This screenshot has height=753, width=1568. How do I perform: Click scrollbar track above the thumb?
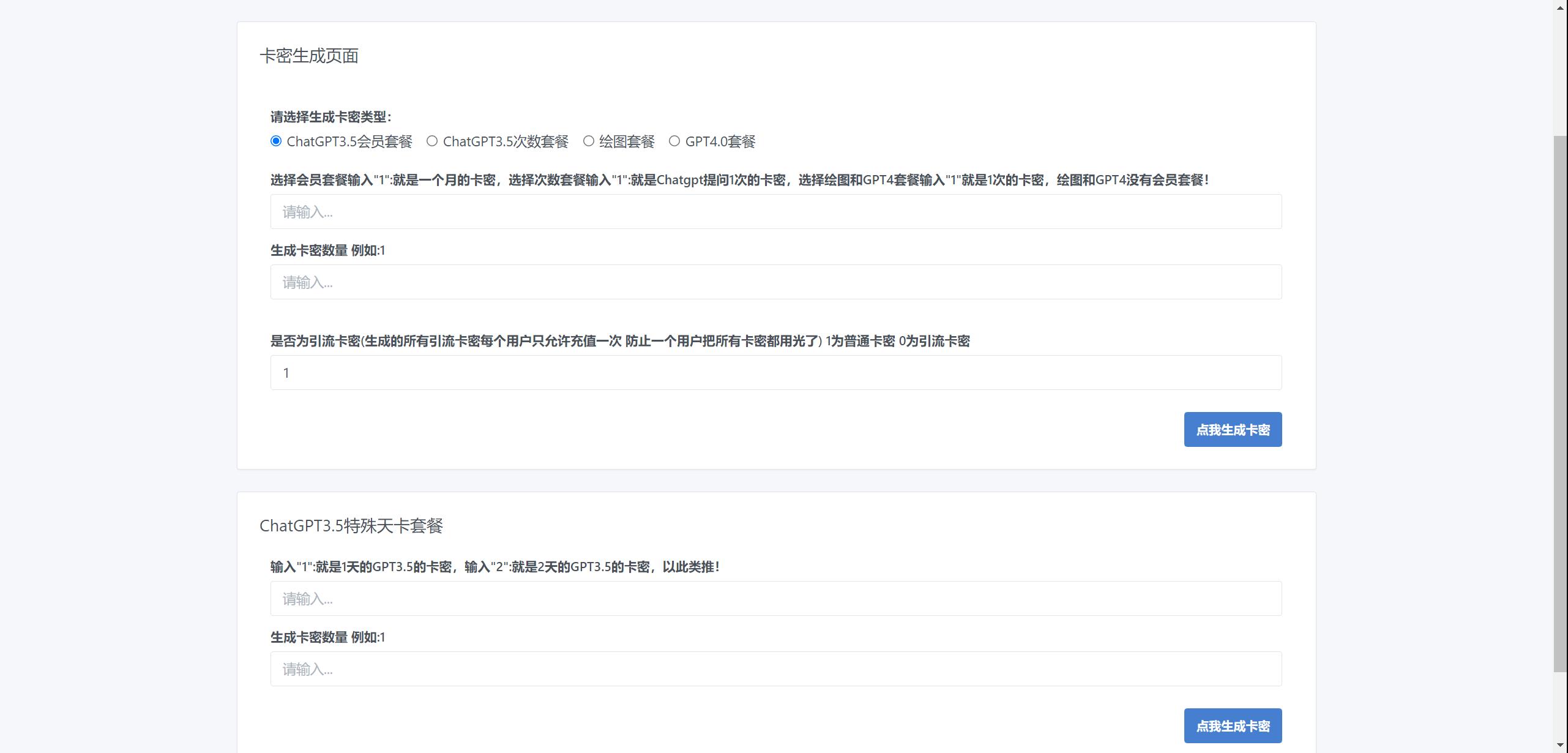pyautogui.click(x=1561, y=73)
